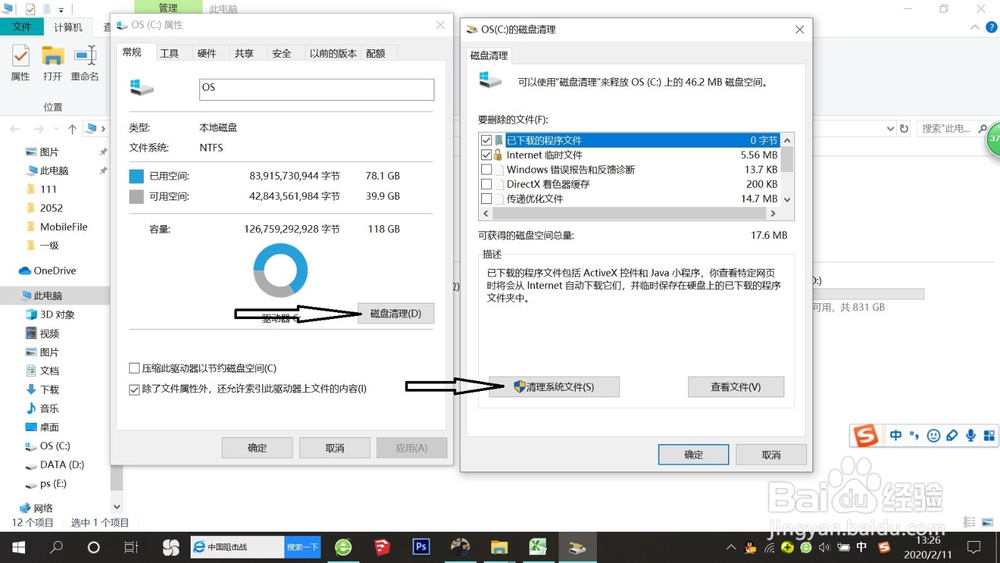Viewport: 1000px width, 563px height.
Task: Select OS (C:) drive in navigation pane
Action: 47,446
